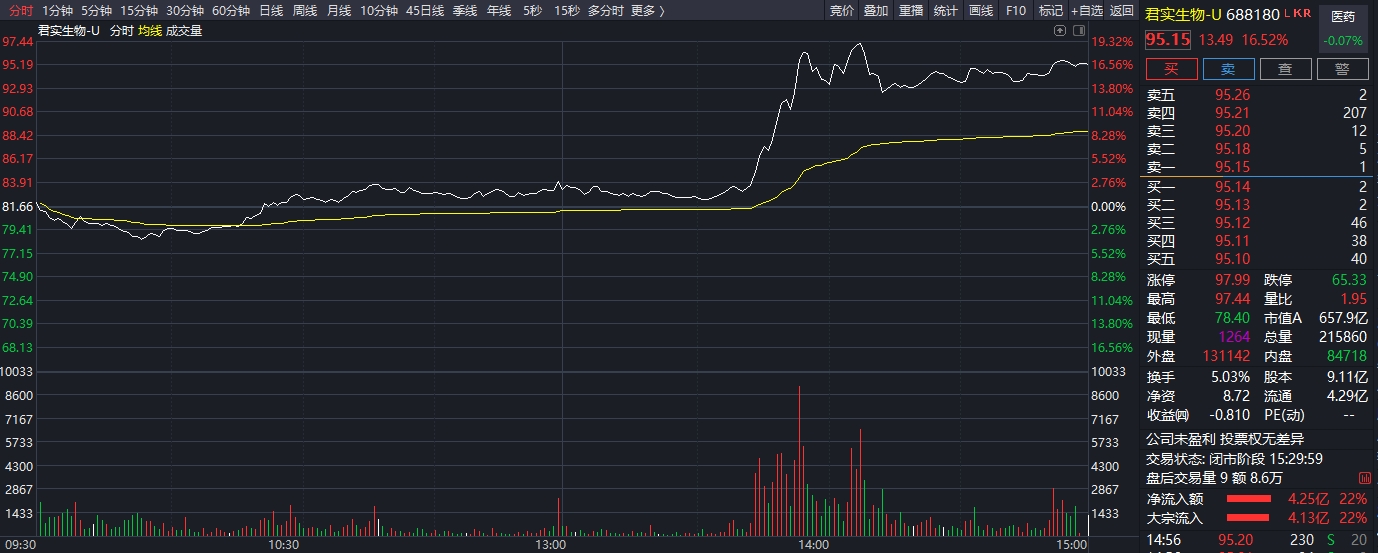Expand the 更多 periods dropdown
This screenshot has width=1378, height=553.
click(648, 11)
